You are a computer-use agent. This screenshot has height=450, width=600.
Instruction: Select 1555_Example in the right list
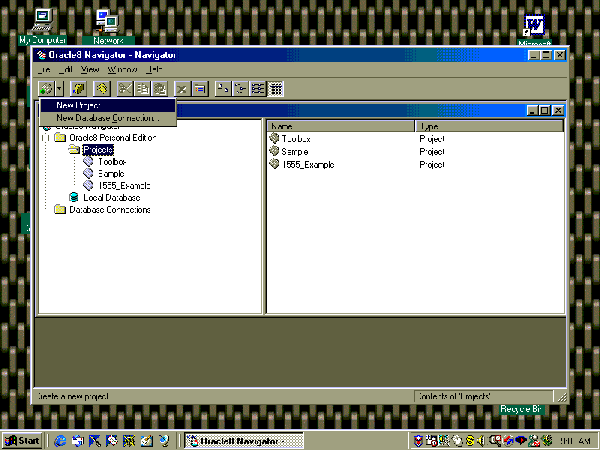click(308, 165)
